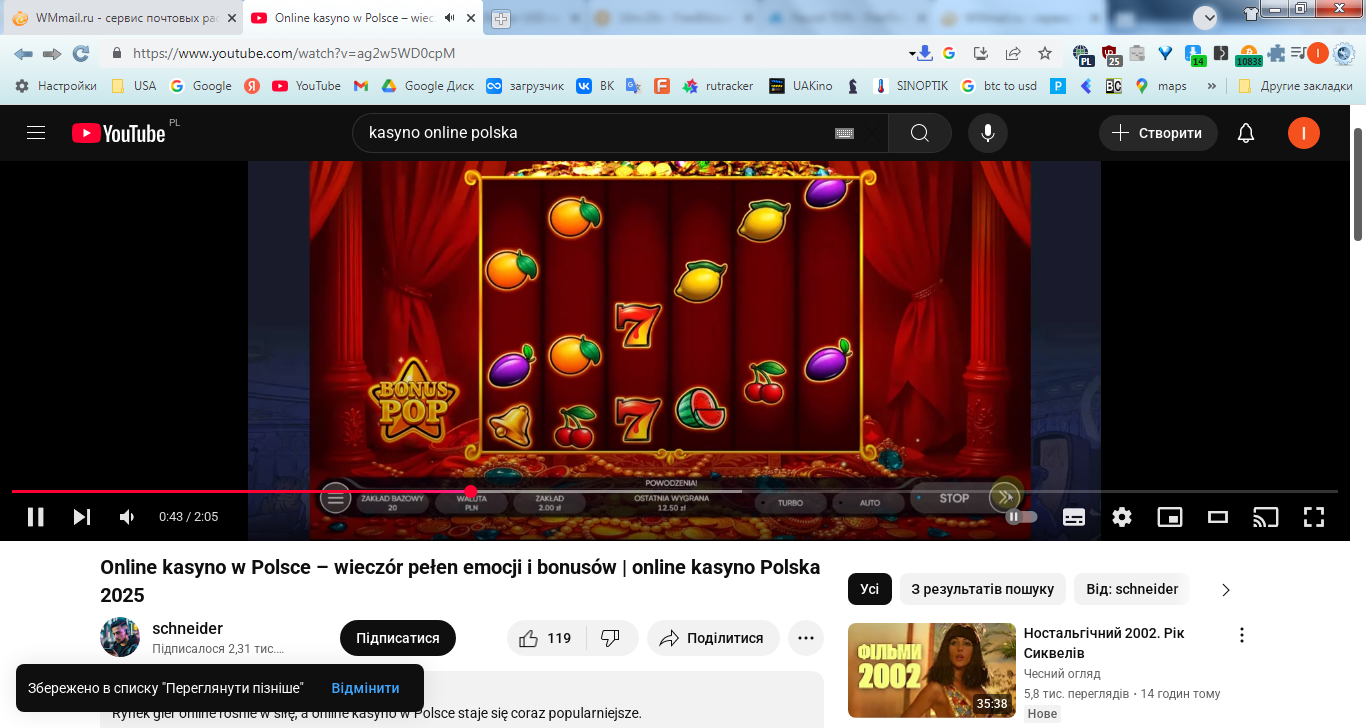Switch to the WMmail.ru browser tab
The image size is (1366, 728).
(x=126, y=18)
